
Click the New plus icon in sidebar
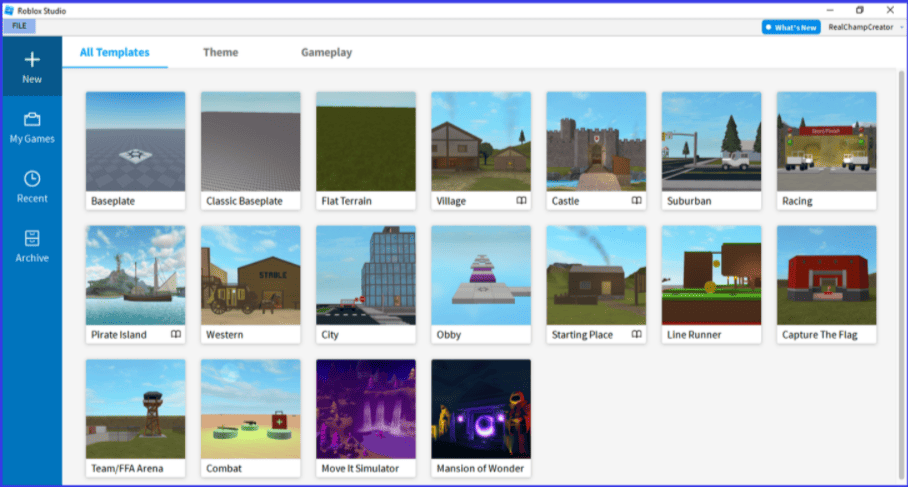(x=32, y=60)
